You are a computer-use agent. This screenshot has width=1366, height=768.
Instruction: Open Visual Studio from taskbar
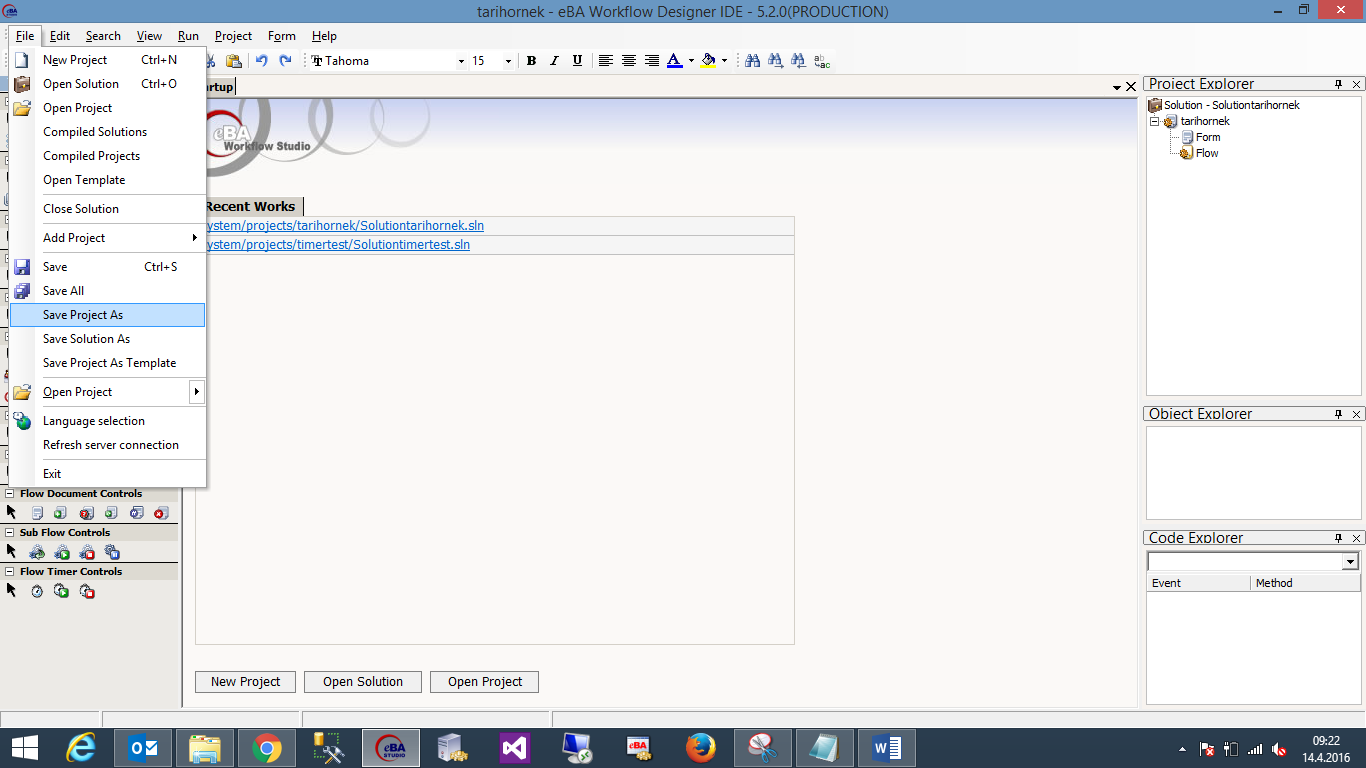coord(514,748)
